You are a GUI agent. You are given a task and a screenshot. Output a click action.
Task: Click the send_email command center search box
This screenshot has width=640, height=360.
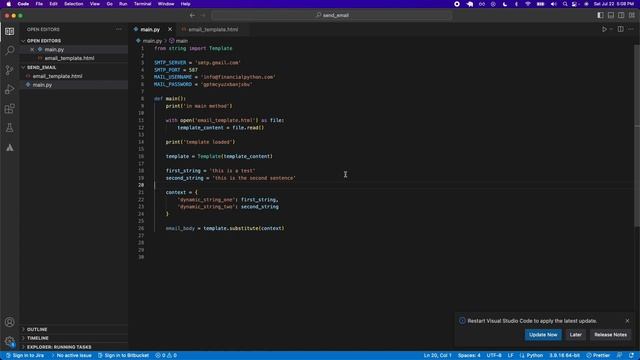coord(332,15)
